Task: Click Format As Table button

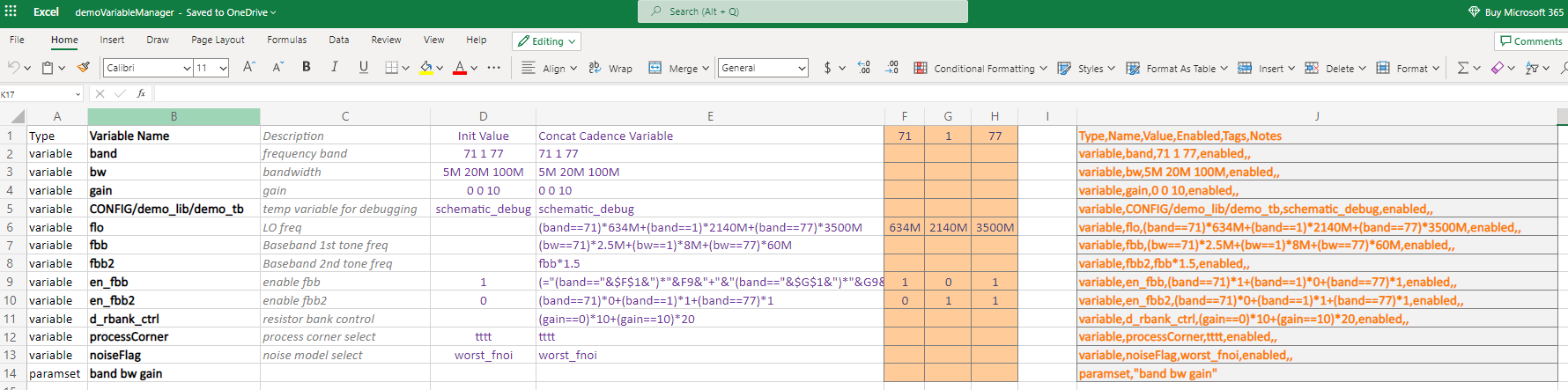Action: pos(1176,68)
